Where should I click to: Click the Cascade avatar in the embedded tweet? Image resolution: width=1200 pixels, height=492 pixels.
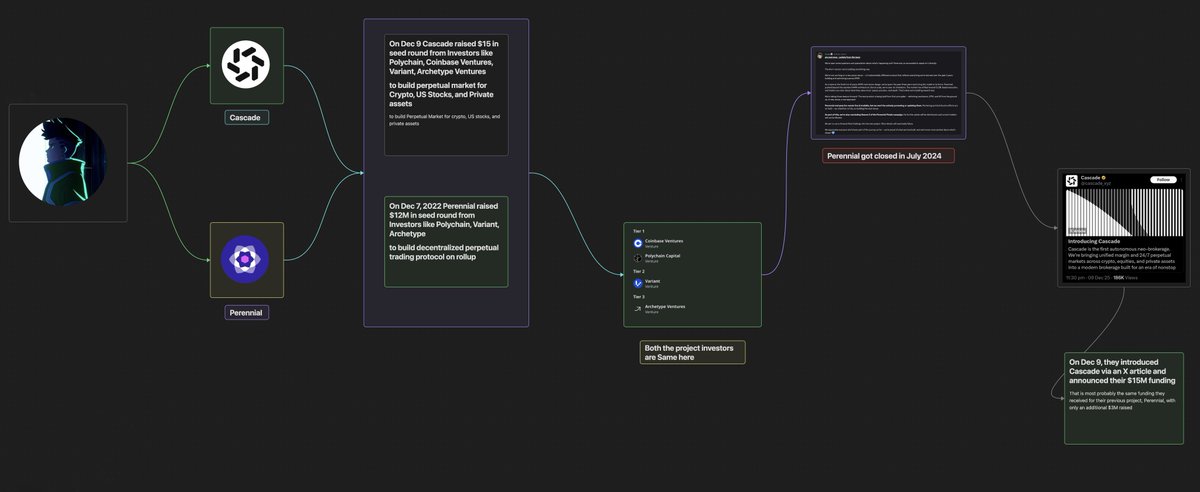(x=1071, y=181)
